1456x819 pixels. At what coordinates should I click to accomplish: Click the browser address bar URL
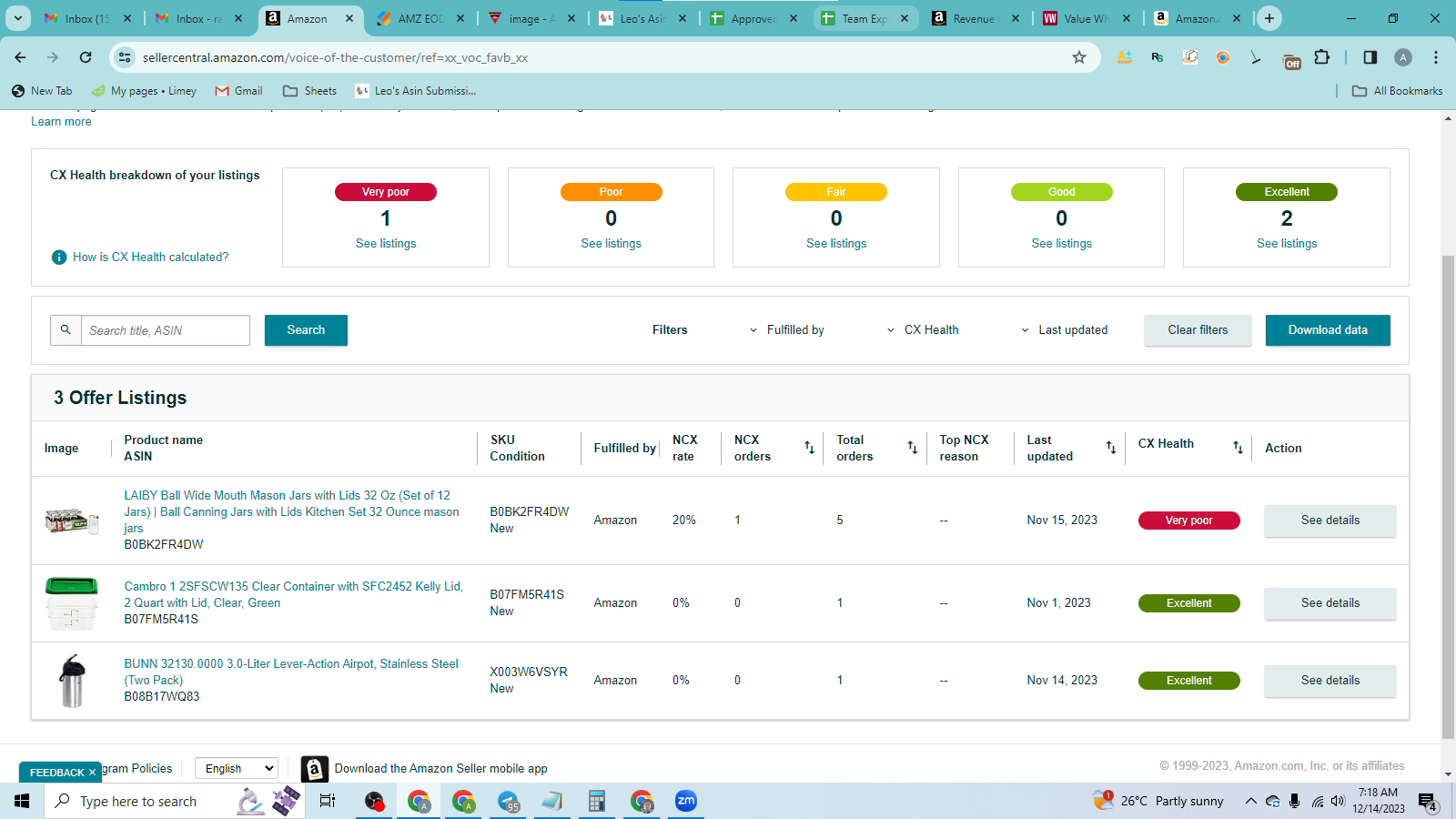point(335,57)
